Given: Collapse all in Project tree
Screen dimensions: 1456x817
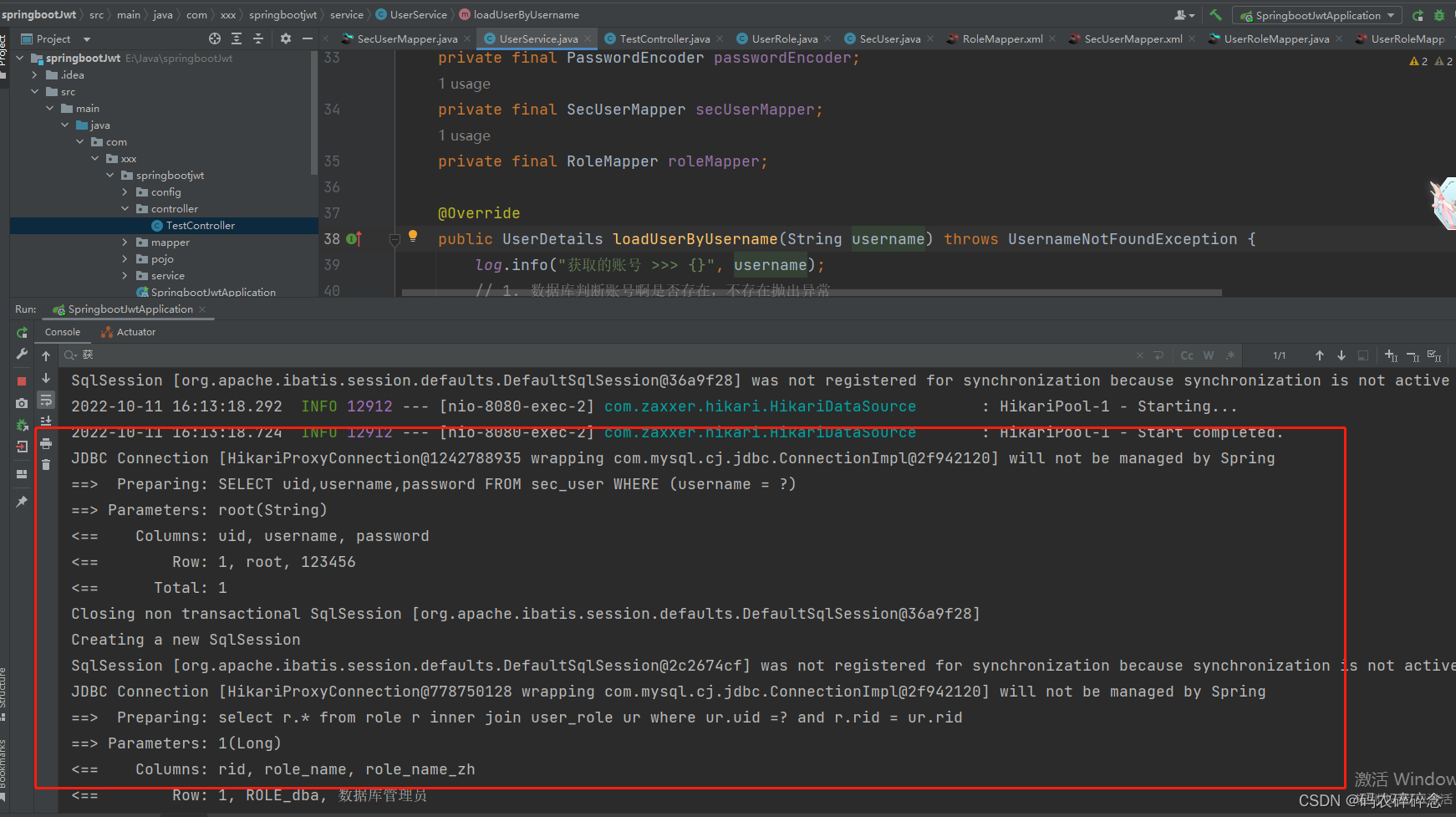Looking at the screenshot, I should [x=258, y=38].
